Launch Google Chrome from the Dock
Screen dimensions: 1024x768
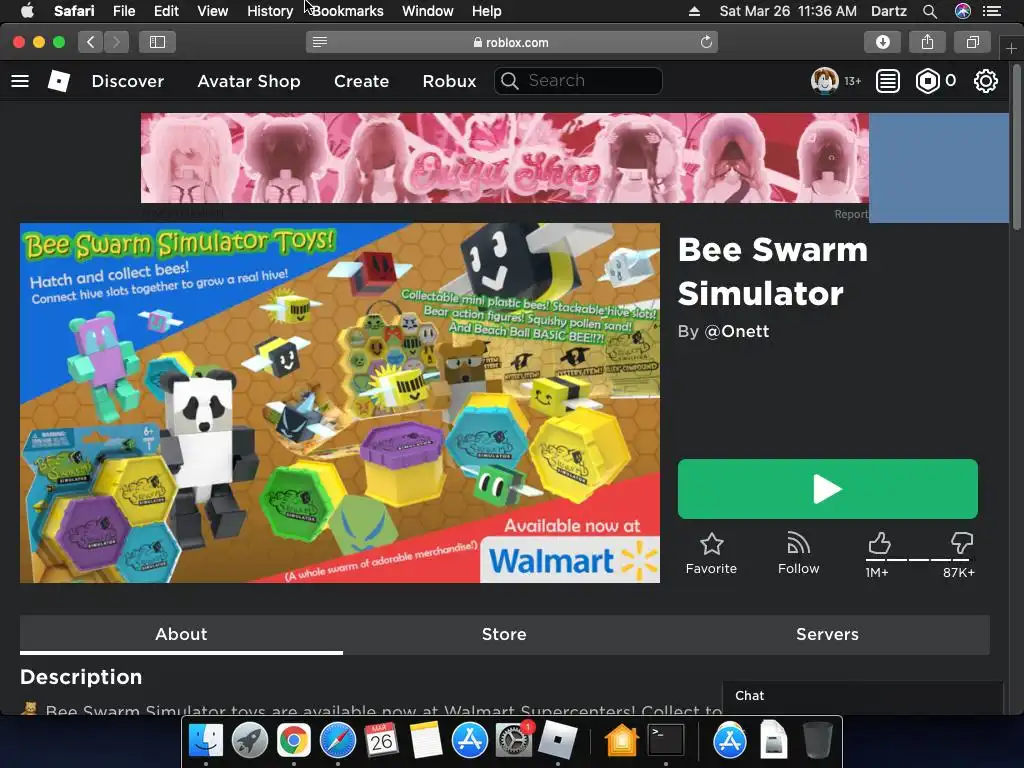(293, 741)
